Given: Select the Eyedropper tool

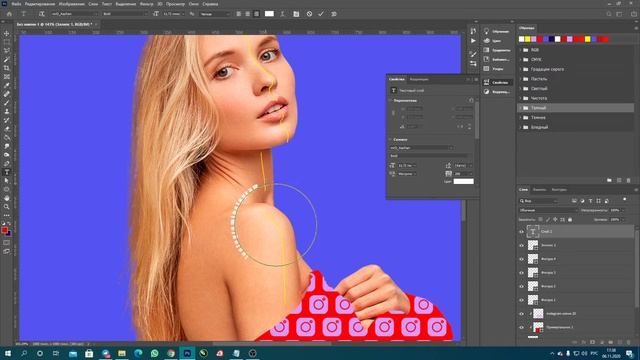Looking at the screenshot, I should pyautogui.click(x=7, y=85).
